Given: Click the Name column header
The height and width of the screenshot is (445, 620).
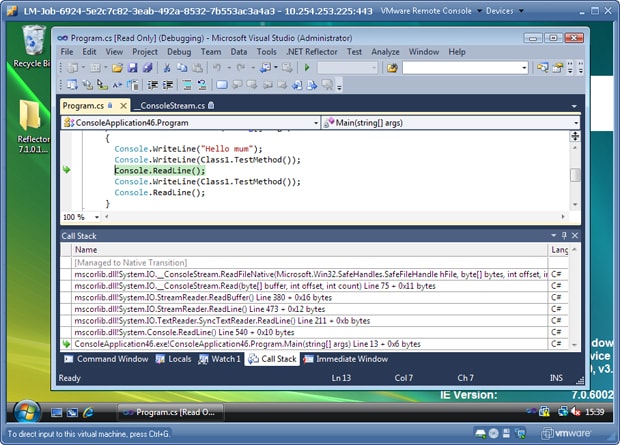Looking at the screenshot, I should [310, 250].
